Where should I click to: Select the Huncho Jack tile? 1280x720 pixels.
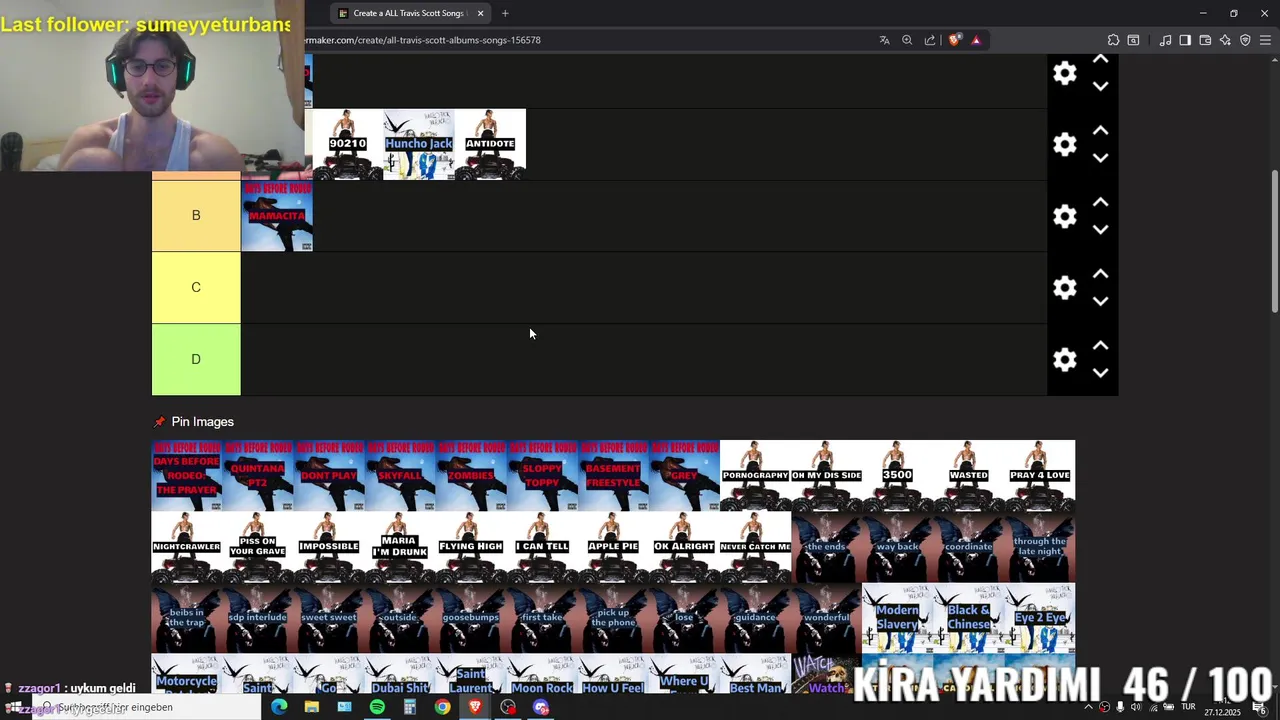[419, 144]
